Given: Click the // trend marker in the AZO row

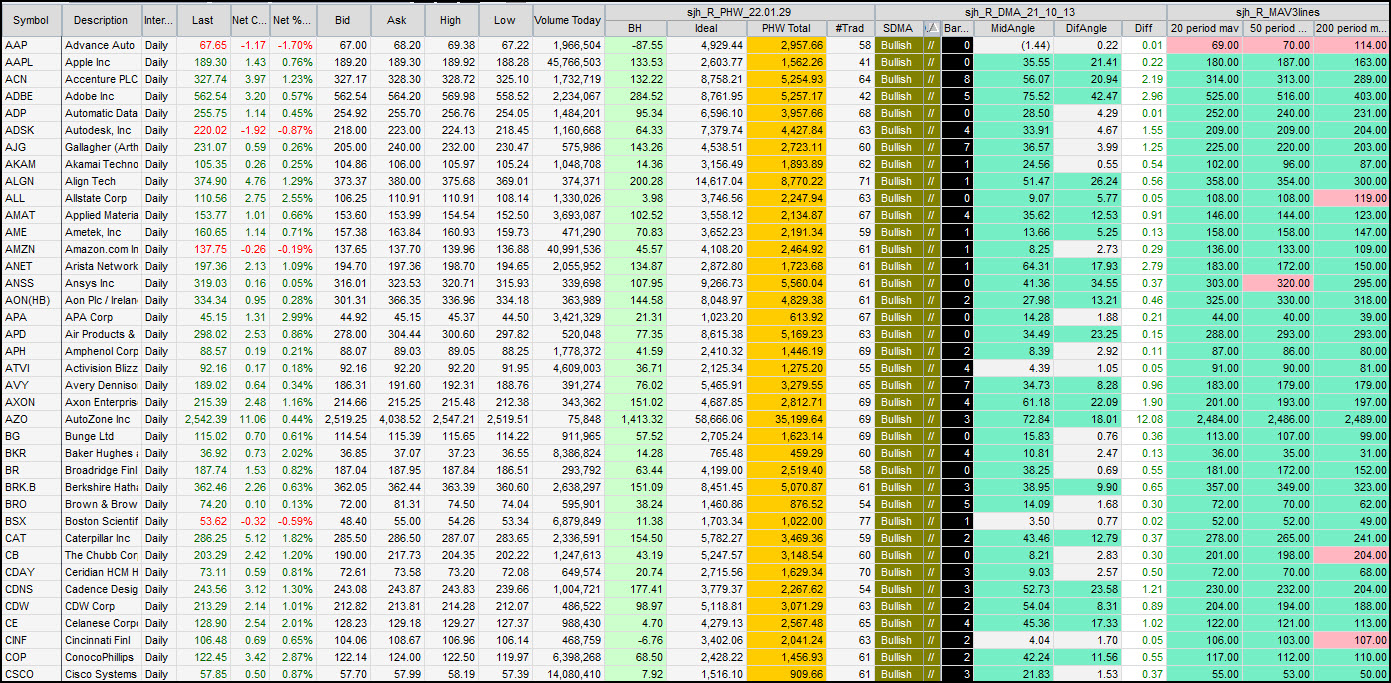Looking at the screenshot, I should tap(931, 419).
